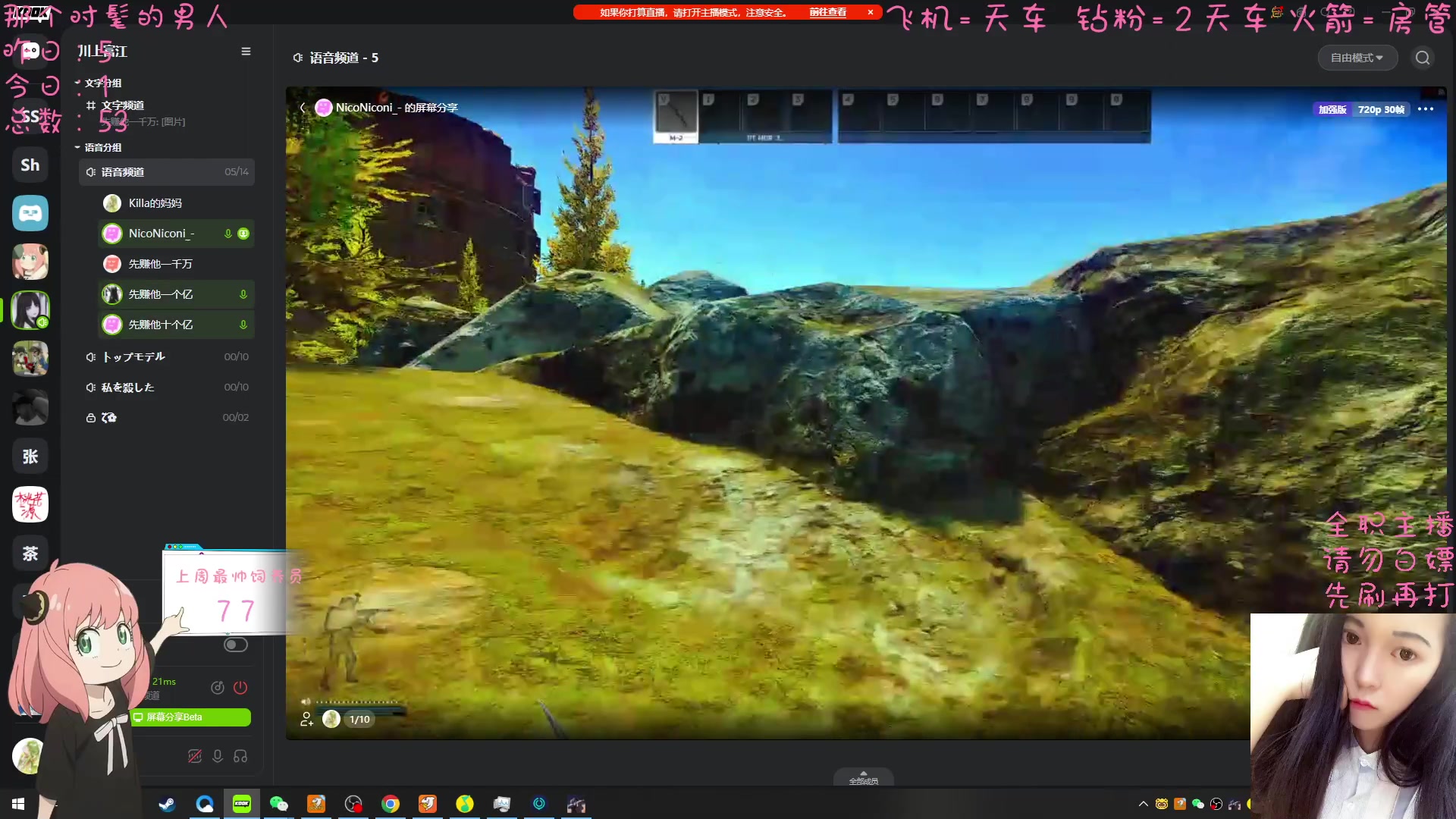Open Google Chrome from the taskbar
This screenshot has height=819, width=1456.
391,804
